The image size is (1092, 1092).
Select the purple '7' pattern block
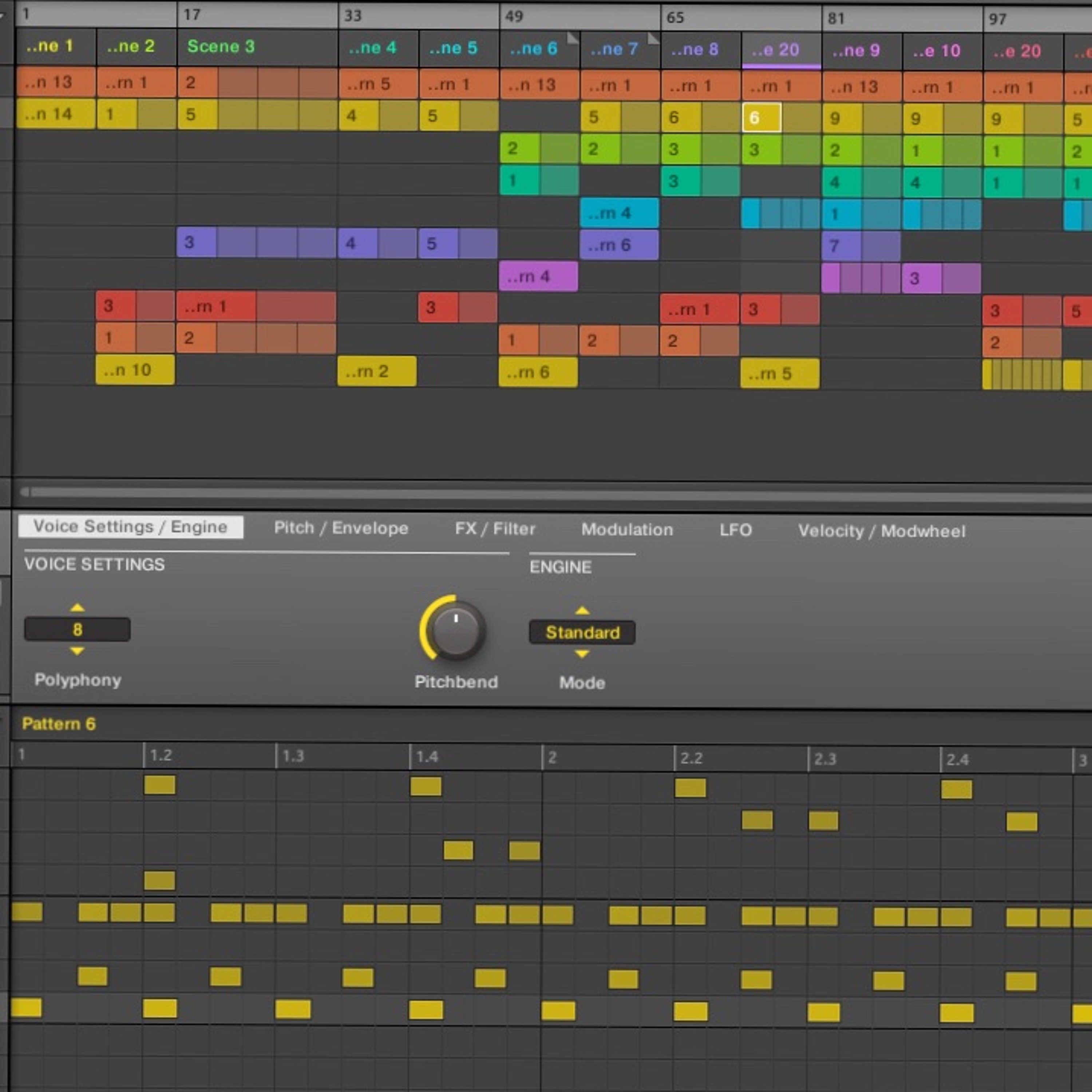click(x=861, y=246)
